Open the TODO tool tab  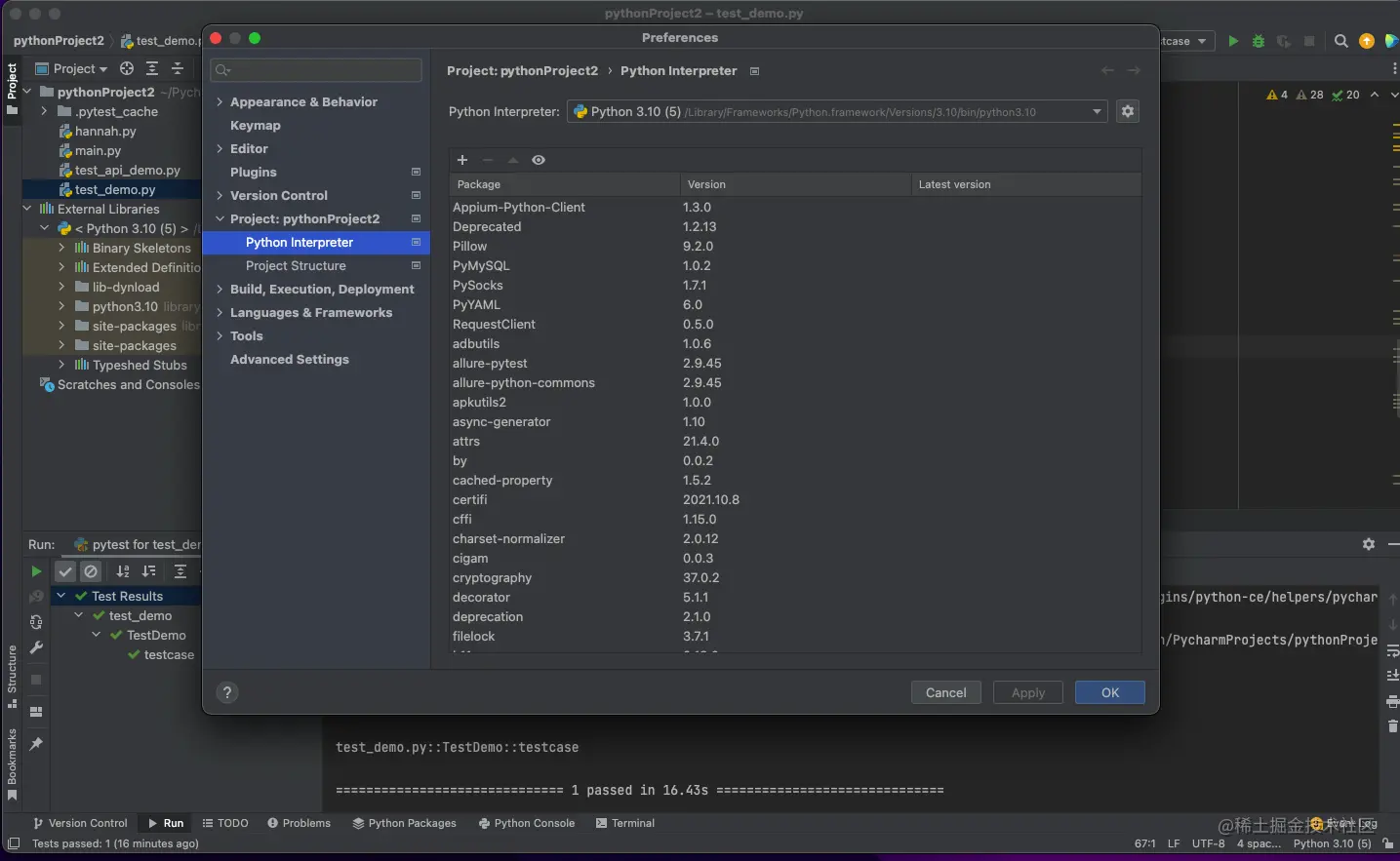tap(225, 823)
